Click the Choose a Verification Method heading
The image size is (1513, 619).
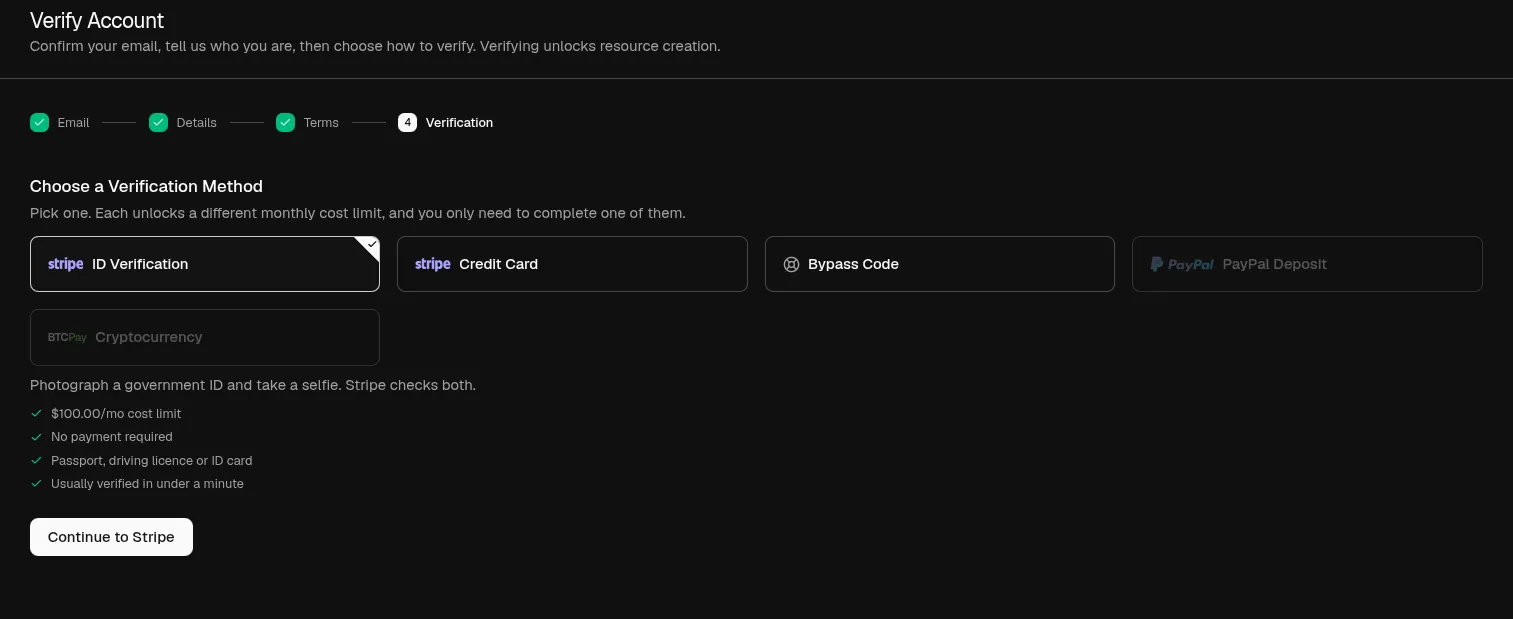(x=146, y=186)
